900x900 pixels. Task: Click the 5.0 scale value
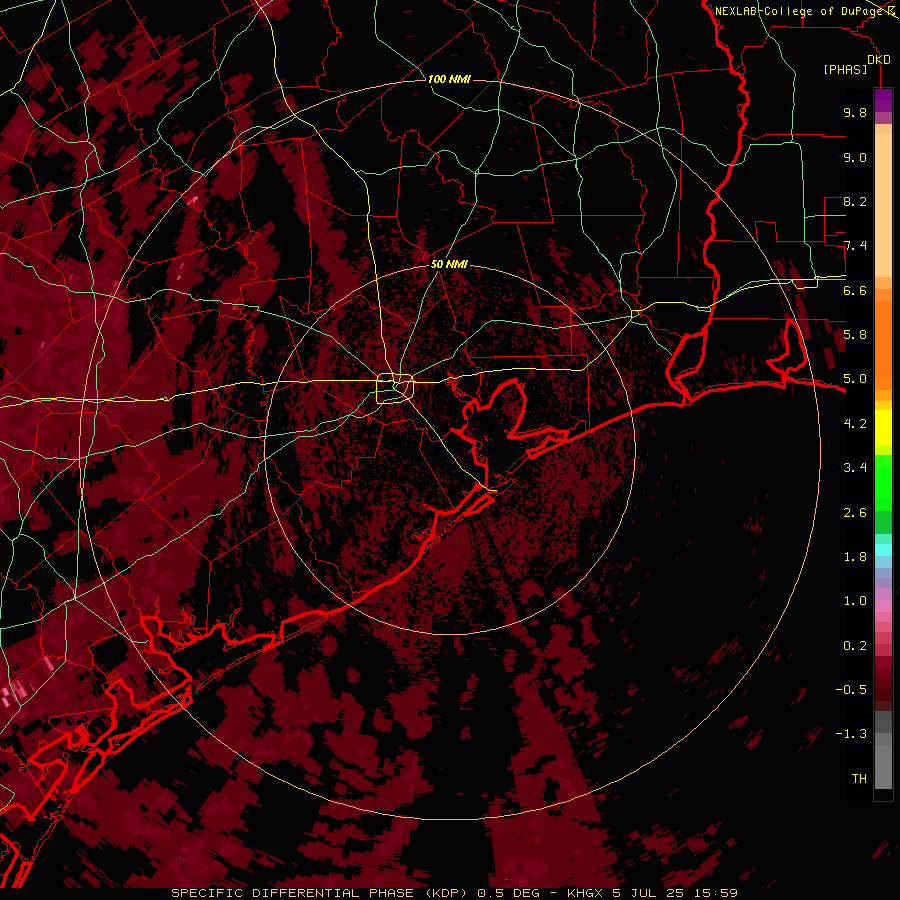pyautogui.click(x=855, y=379)
